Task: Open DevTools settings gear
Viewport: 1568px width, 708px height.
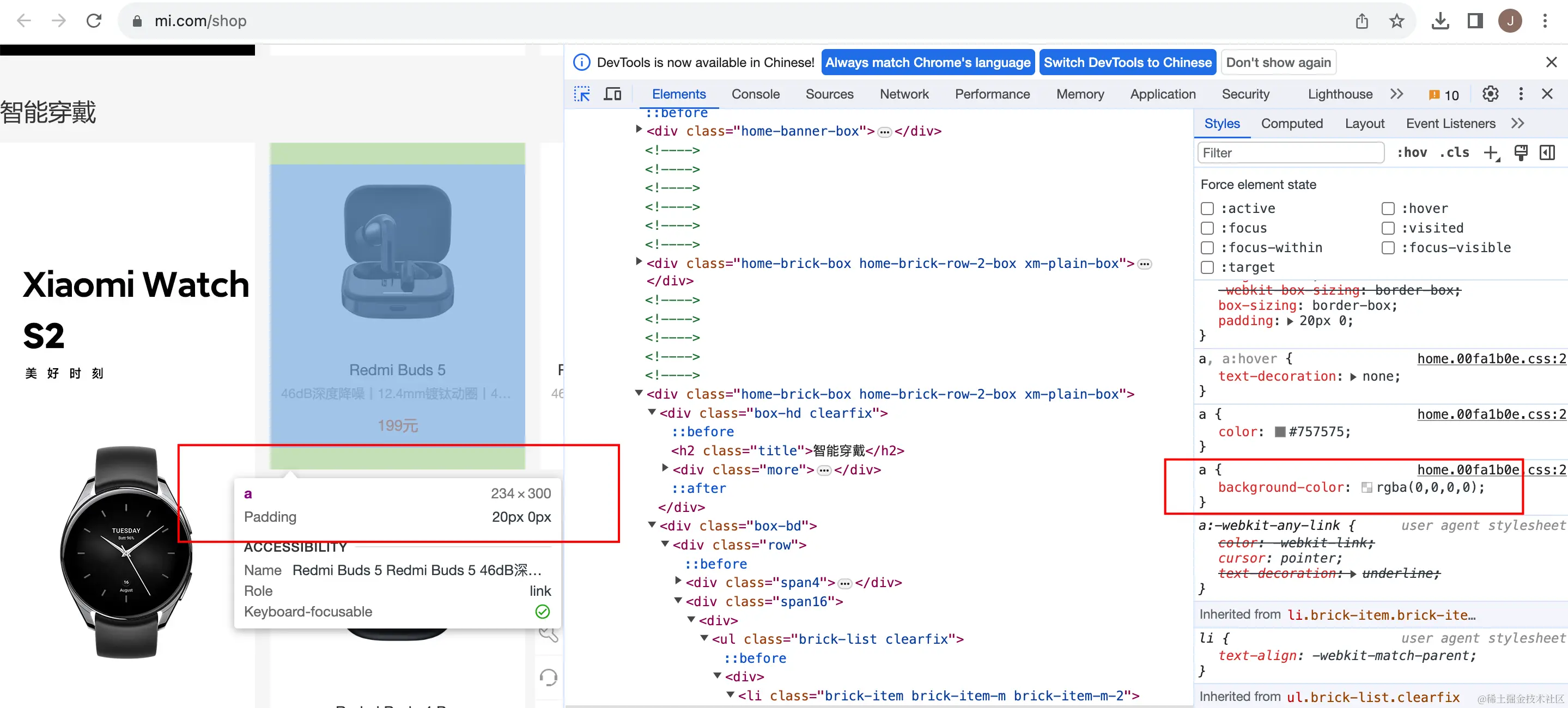Action: [x=1490, y=94]
